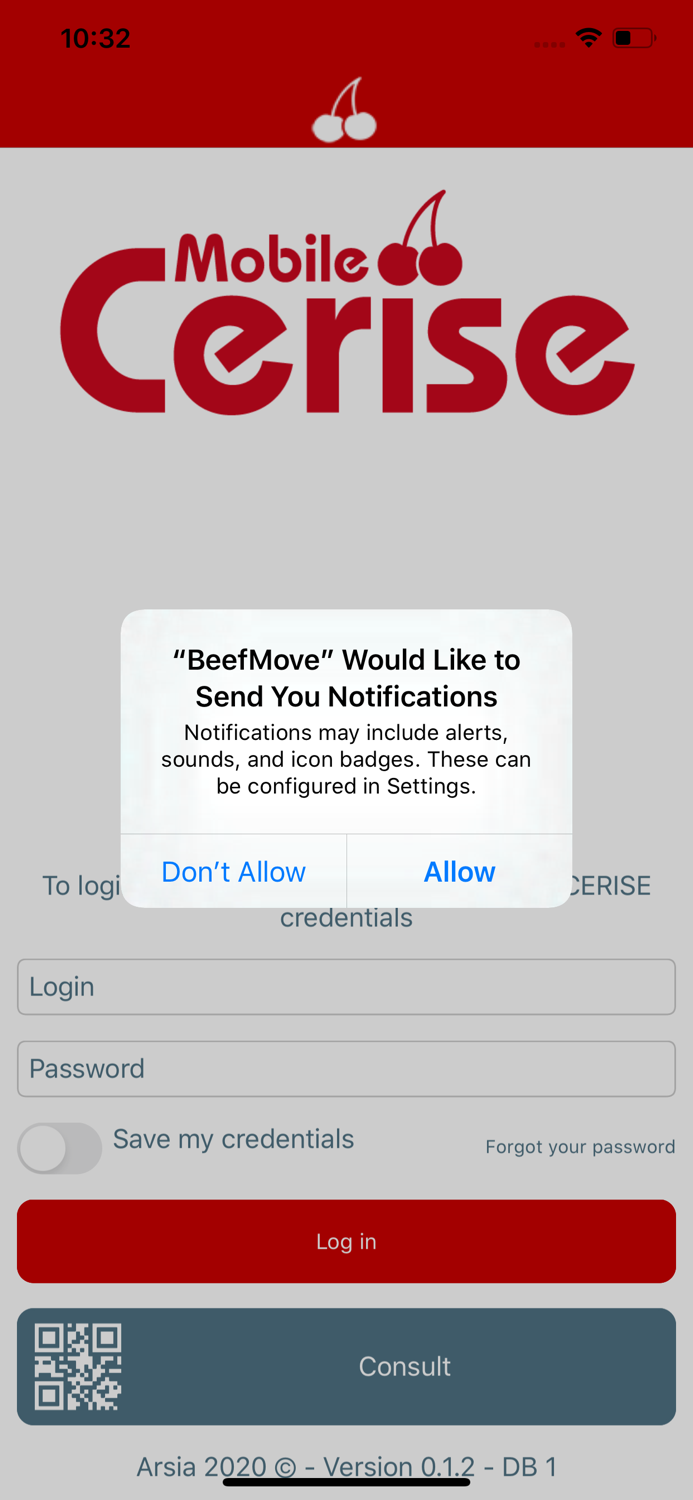Image resolution: width=693 pixels, height=1500 pixels.
Task: Click the Wi-Fi icon in the status bar
Action: tap(588, 37)
